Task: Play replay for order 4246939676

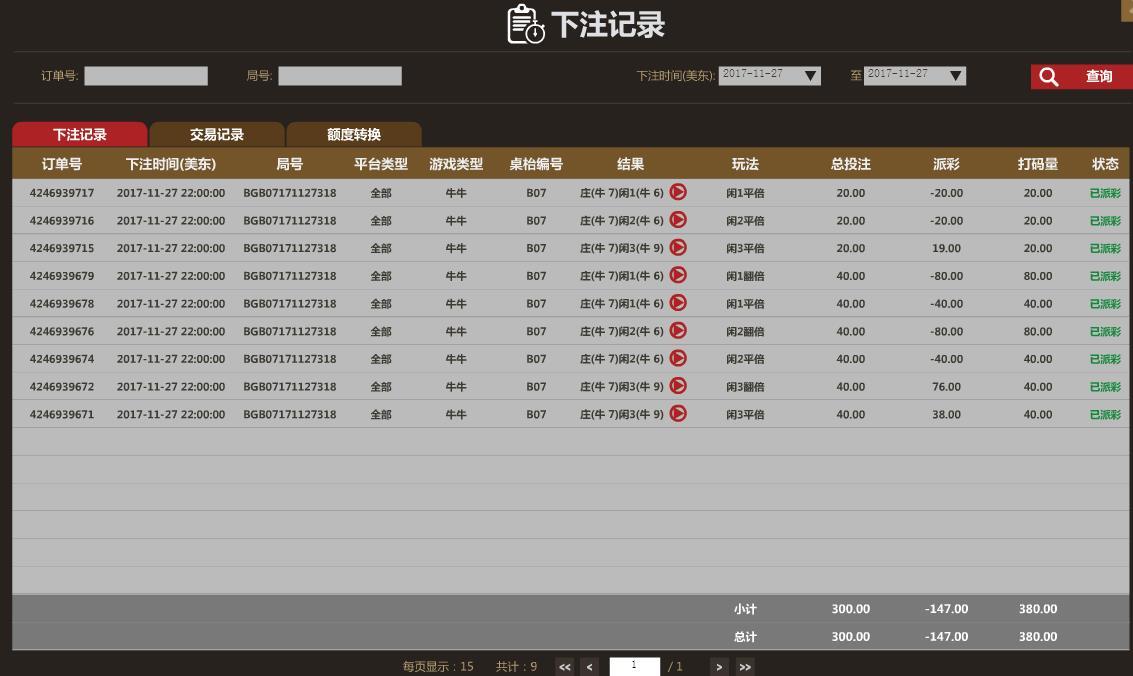Action: (x=678, y=330)
